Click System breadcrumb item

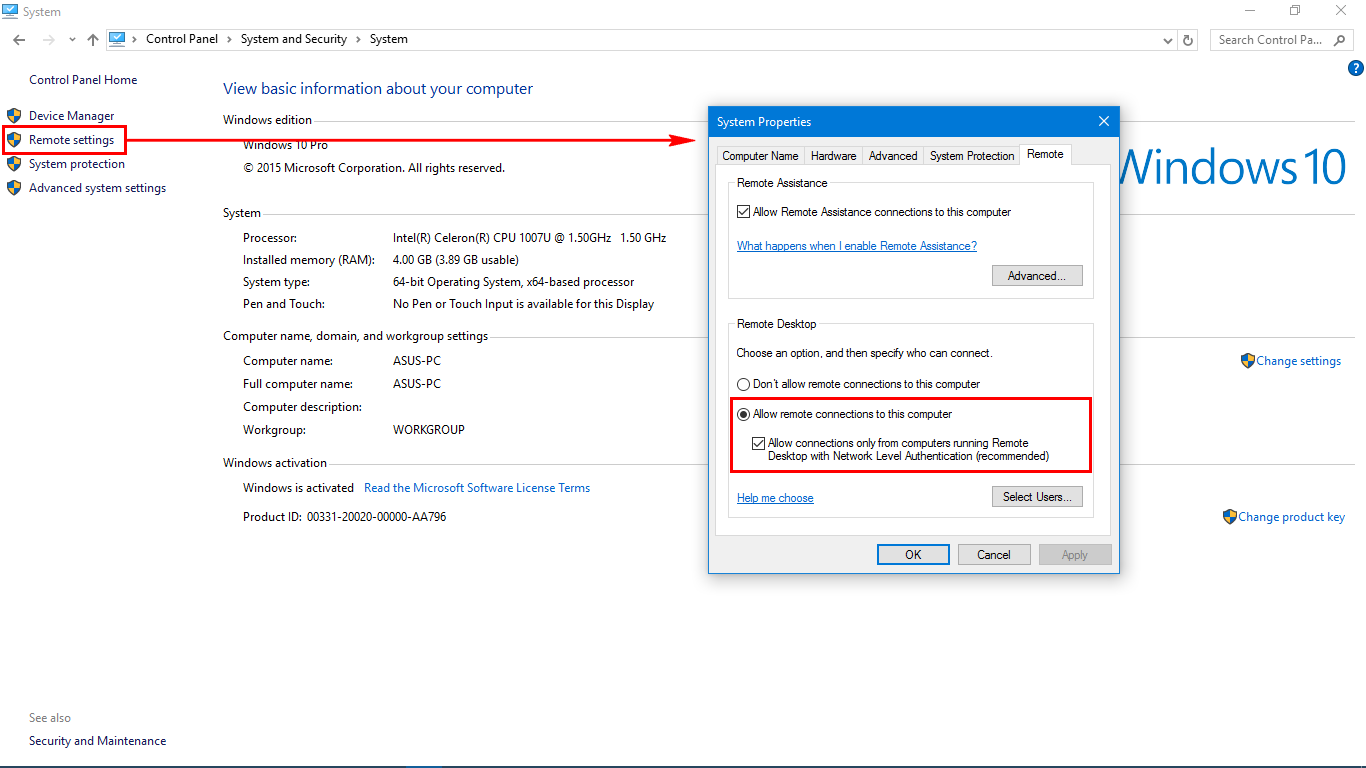pos(389,39)
